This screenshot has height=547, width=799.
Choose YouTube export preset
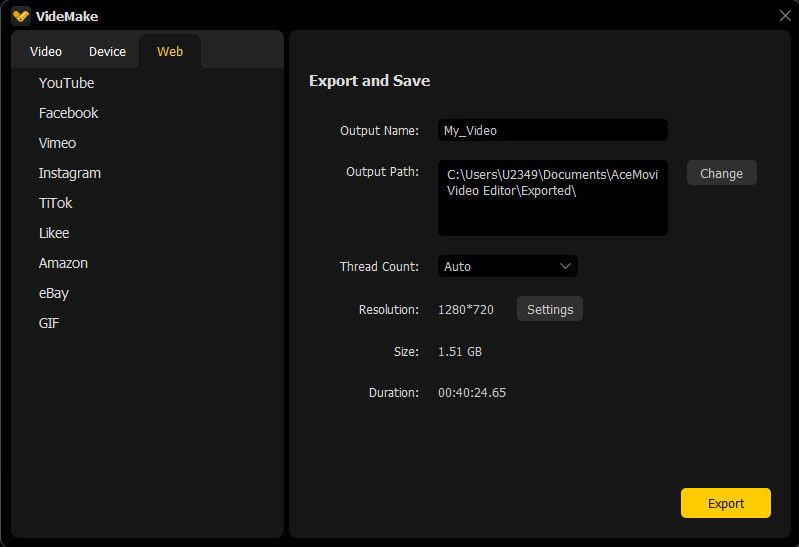(67, 83)
